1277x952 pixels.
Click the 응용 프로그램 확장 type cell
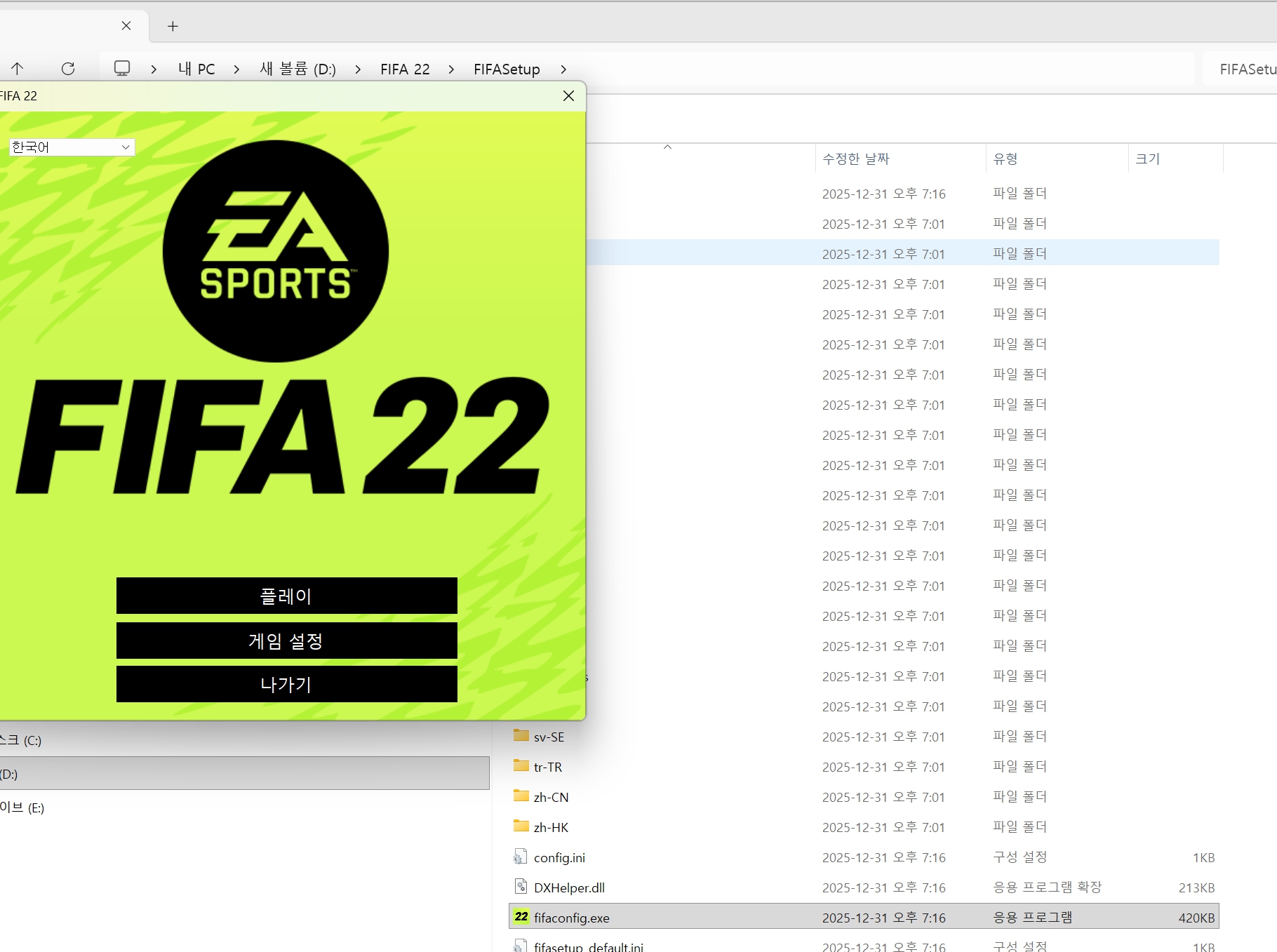tap(1047, 887)
